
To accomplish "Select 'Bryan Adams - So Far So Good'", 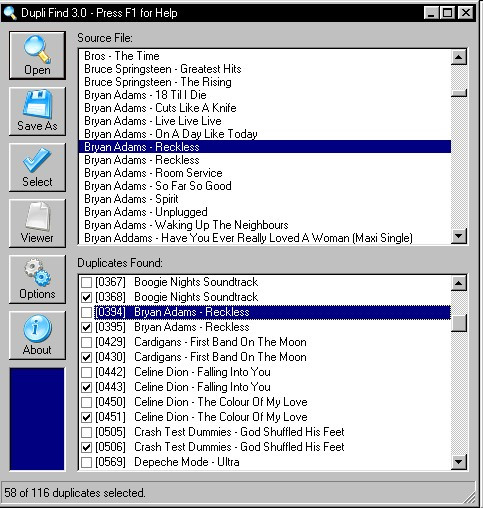I will click(x=265, y=186).
